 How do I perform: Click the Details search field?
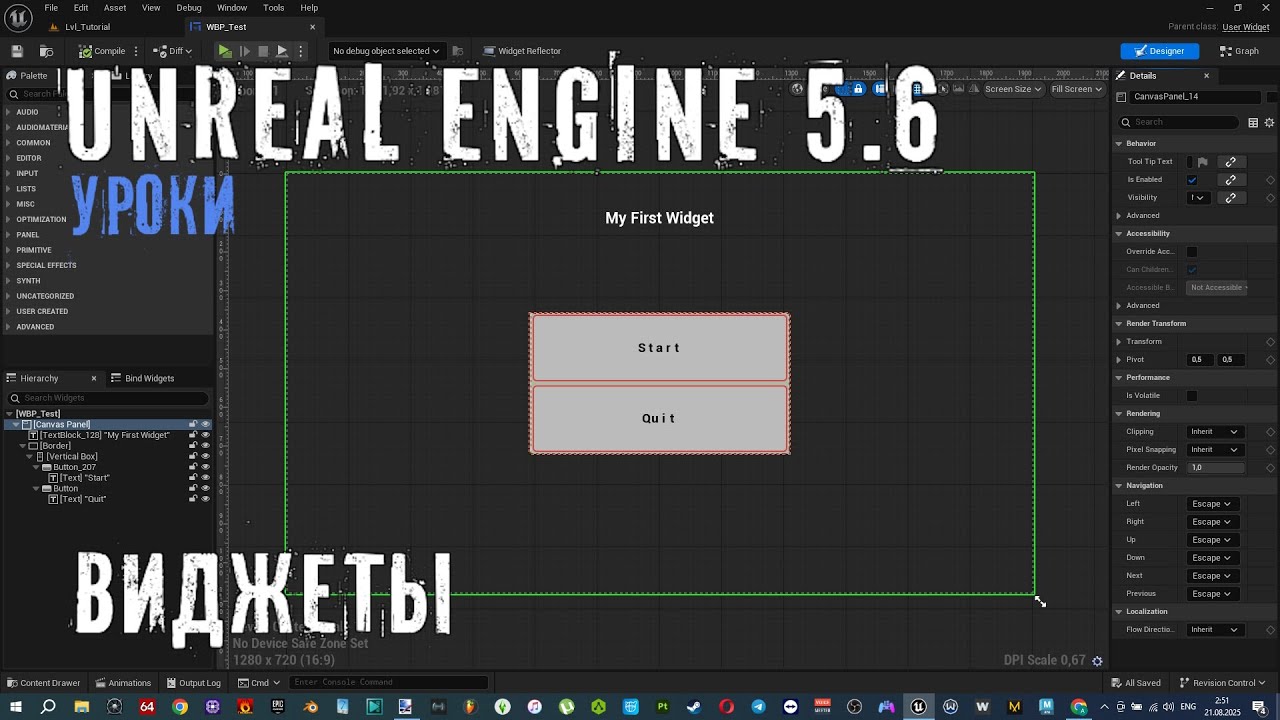(1180, 122)
